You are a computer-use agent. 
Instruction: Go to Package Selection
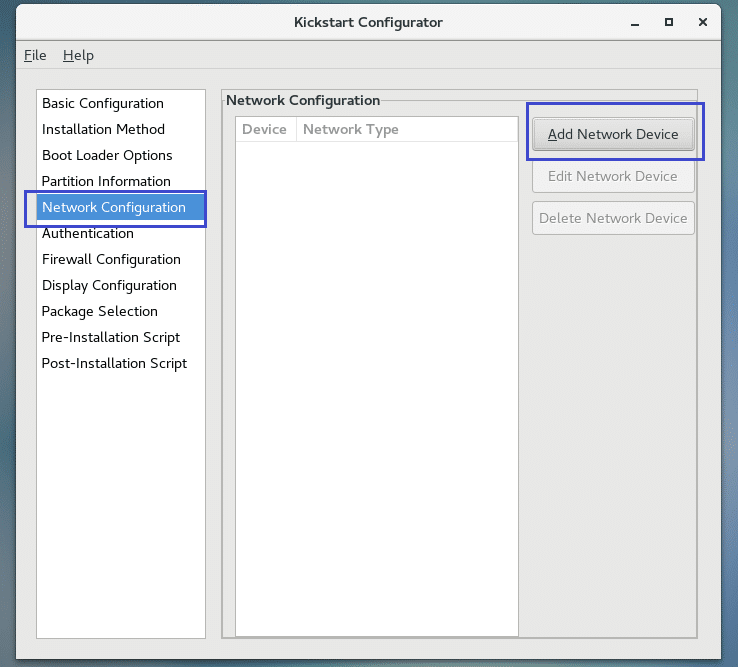point(99,311)
